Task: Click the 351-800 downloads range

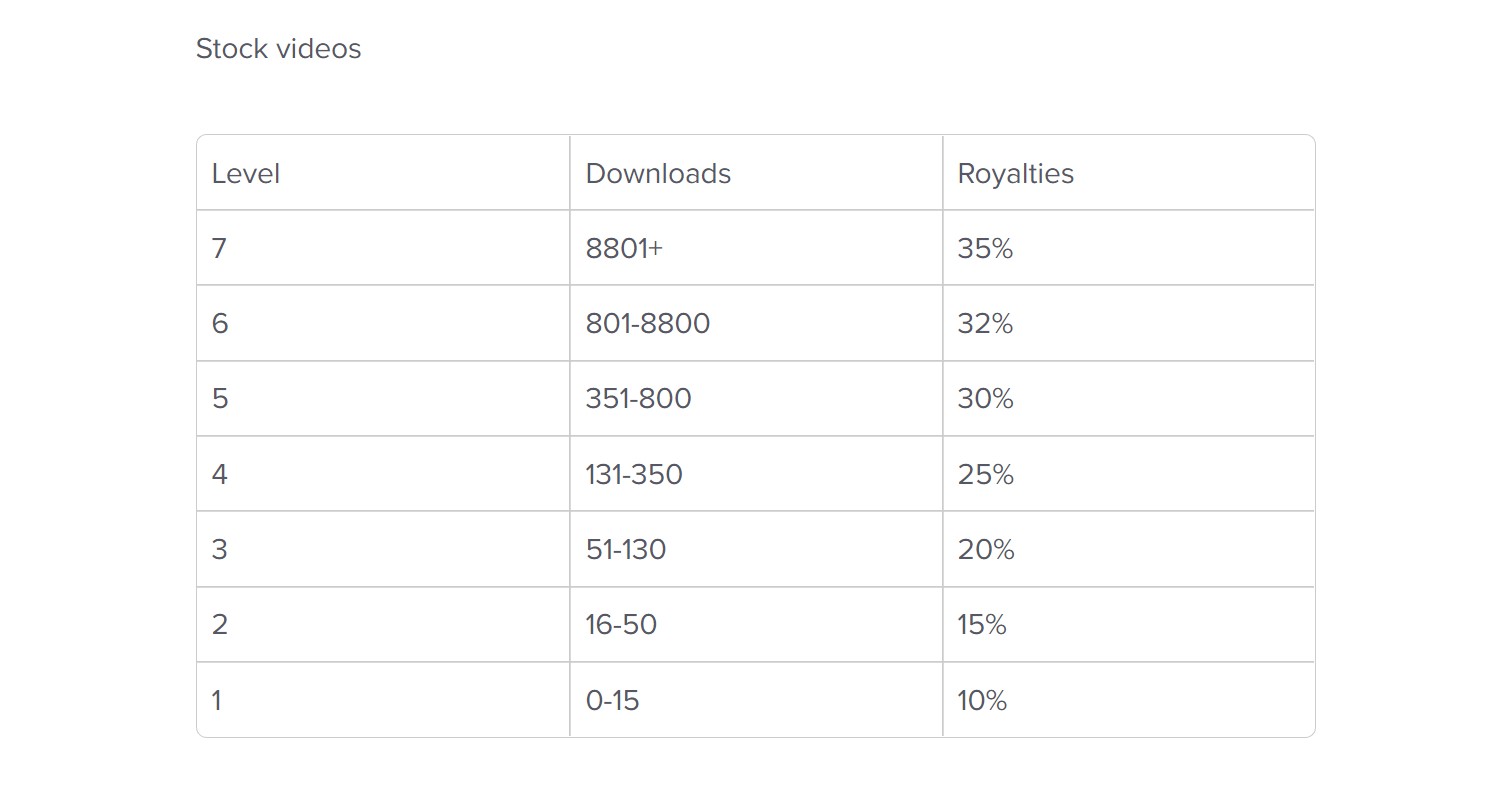Action: click(x=638, y=399)
